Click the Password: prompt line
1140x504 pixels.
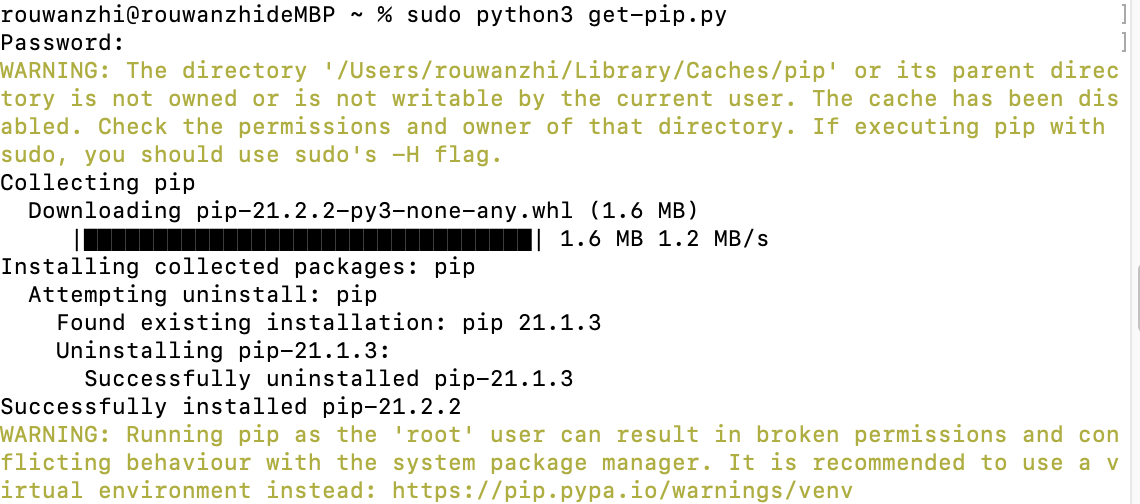62,43
